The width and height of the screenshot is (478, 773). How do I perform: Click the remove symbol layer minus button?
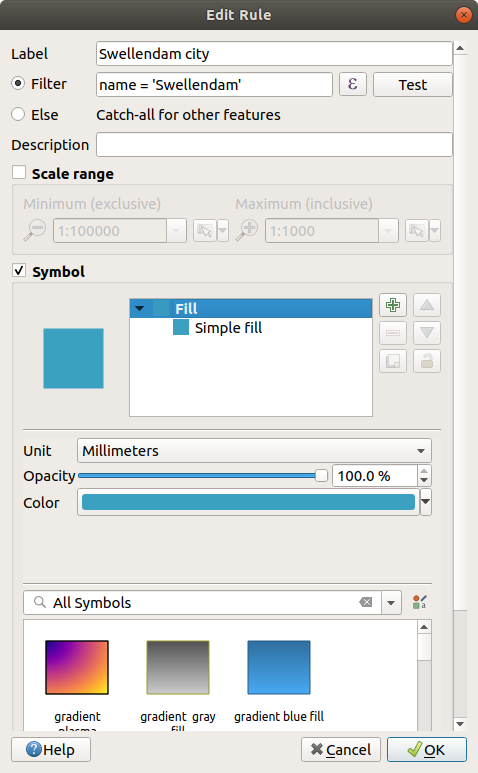[393, 333]
